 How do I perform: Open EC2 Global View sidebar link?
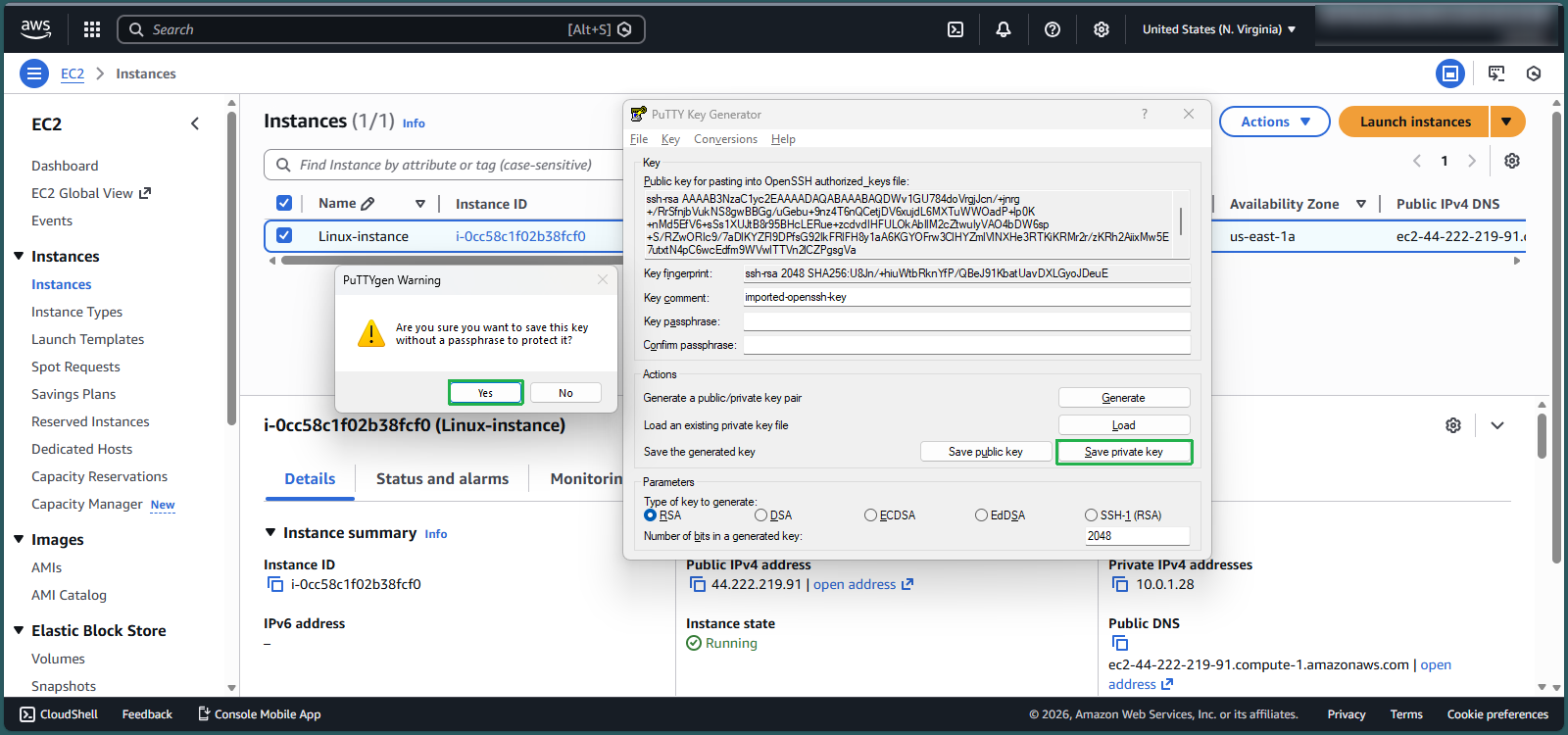coord(91,193)
